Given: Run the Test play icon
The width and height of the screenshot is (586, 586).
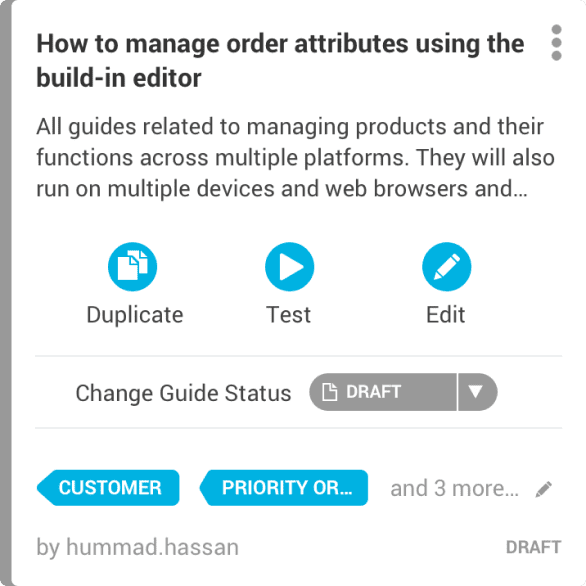Looking at the screenshot, I should [x=289, y=266].
